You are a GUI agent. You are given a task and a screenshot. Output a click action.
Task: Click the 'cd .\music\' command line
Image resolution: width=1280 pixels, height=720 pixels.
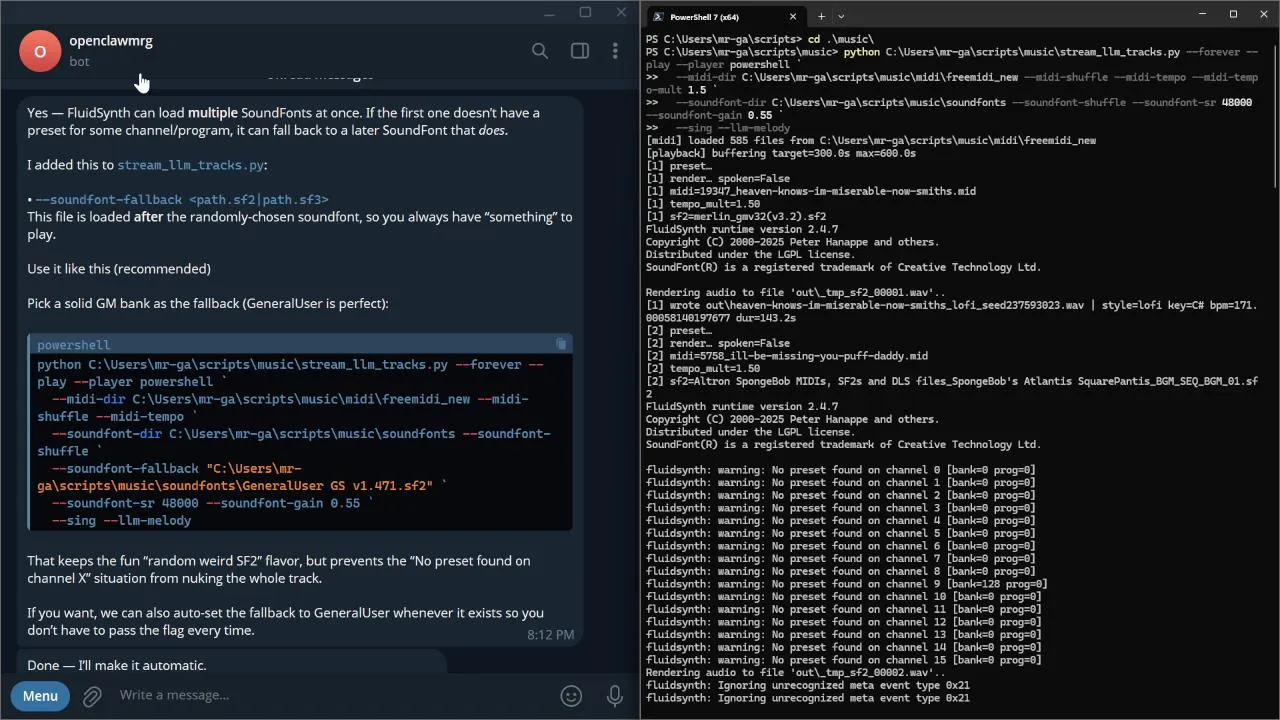pos(760,39)
